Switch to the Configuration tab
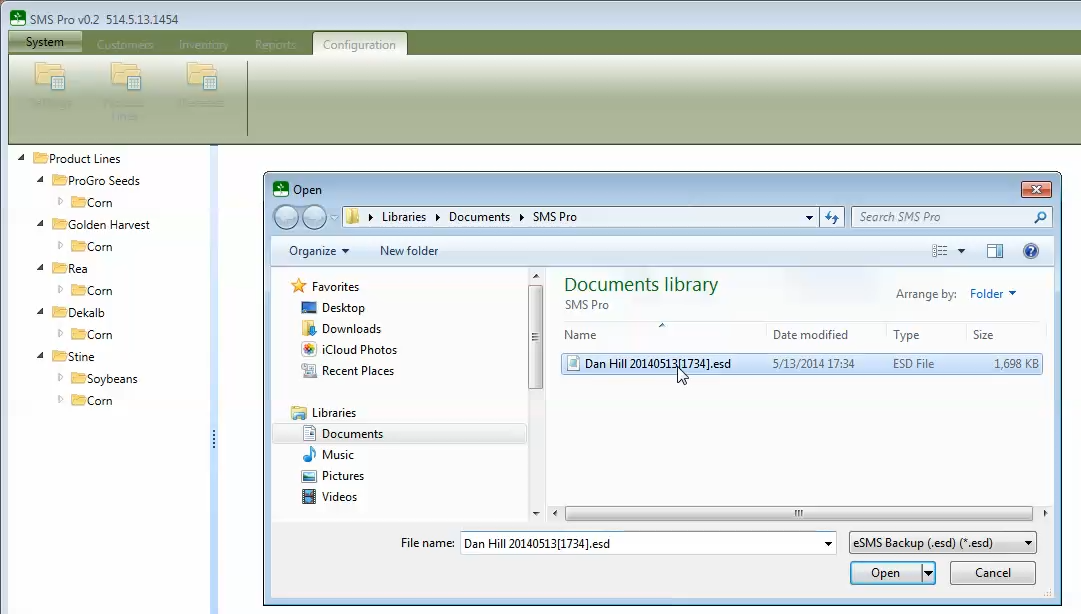 [359, 44]
